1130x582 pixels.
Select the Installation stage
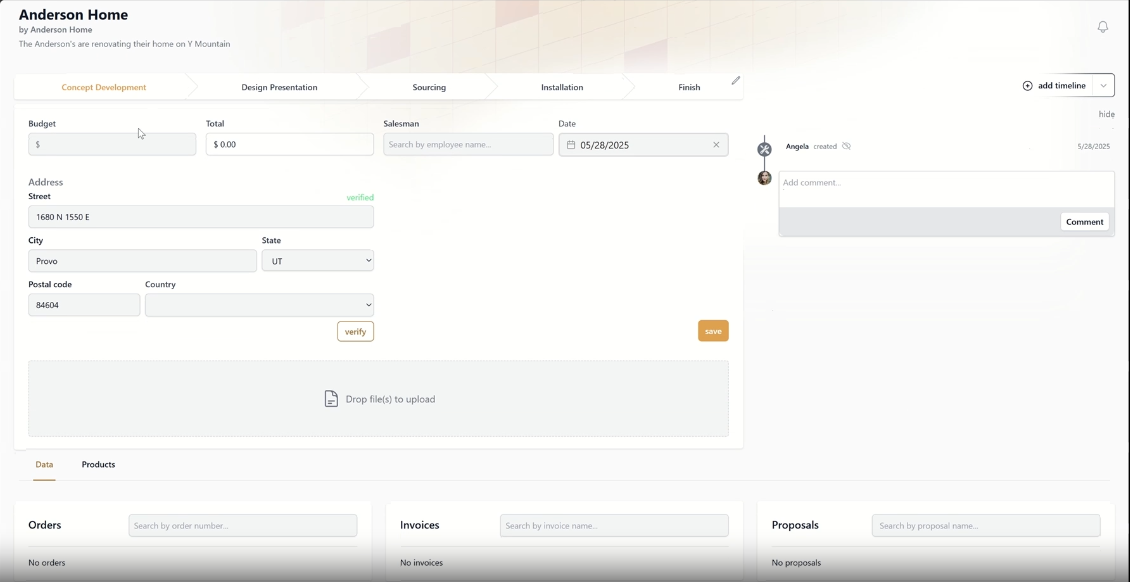pyautogui.click(x=562, y=87)
